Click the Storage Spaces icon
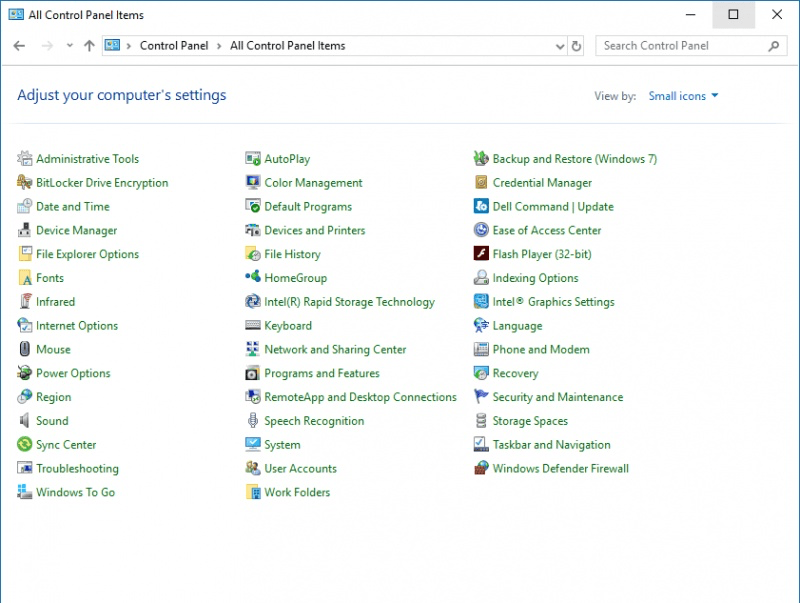800x603 pixels. [x=481, y=421]
